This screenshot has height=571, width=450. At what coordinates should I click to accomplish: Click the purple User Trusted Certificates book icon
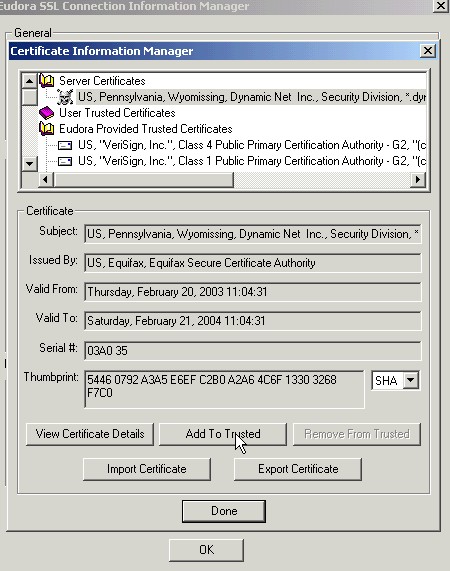47,113
